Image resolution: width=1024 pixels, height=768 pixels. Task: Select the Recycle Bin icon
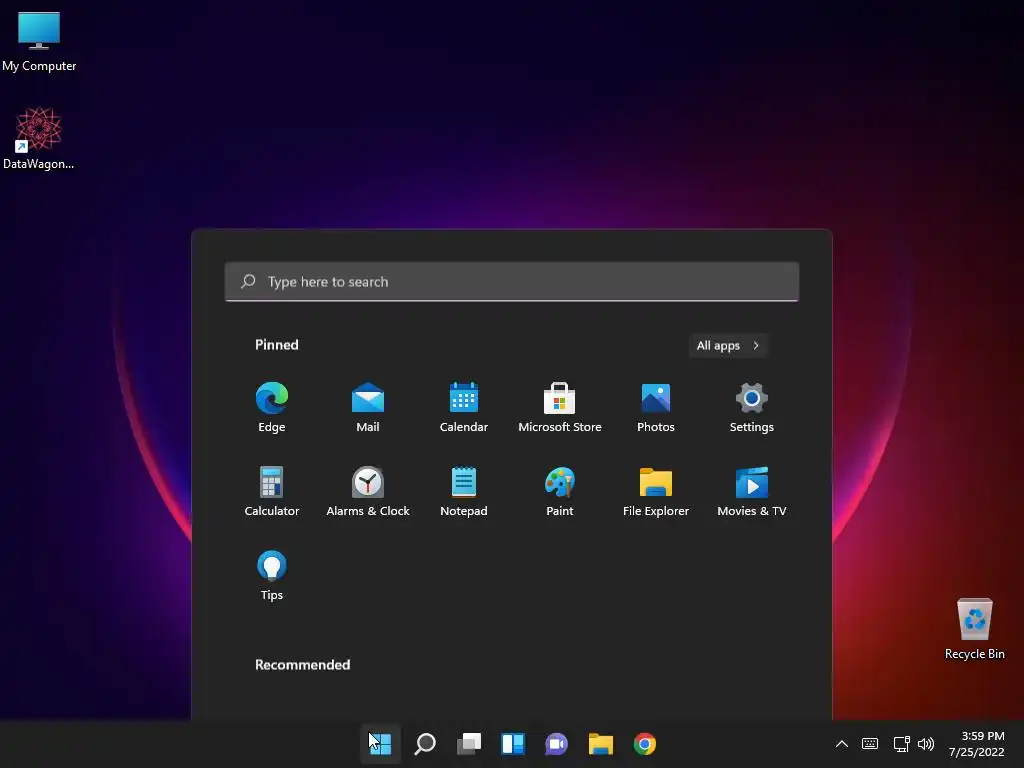pyautogui.click(x=974, y=629)
